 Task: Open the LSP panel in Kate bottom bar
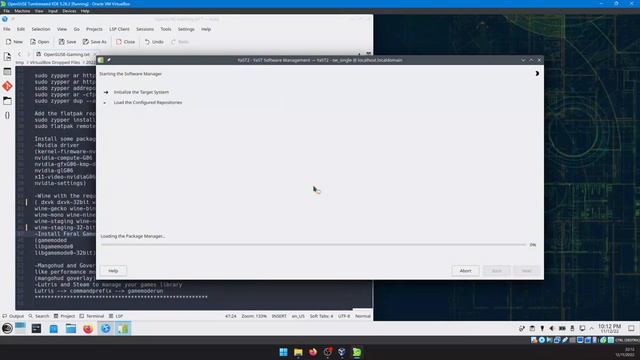tap(116, 316)
